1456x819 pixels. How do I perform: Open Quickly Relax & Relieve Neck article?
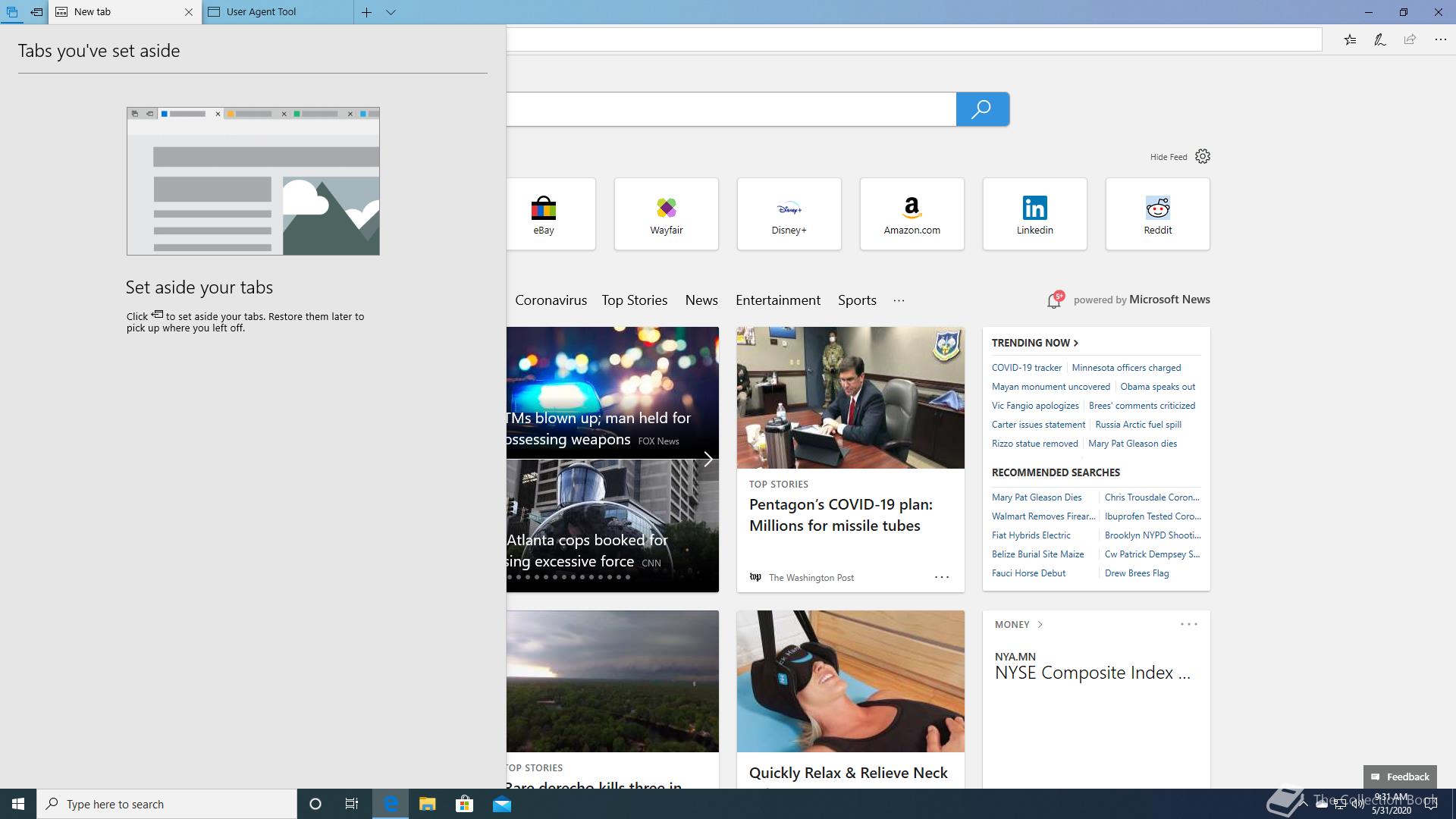(x=849, y=773)
